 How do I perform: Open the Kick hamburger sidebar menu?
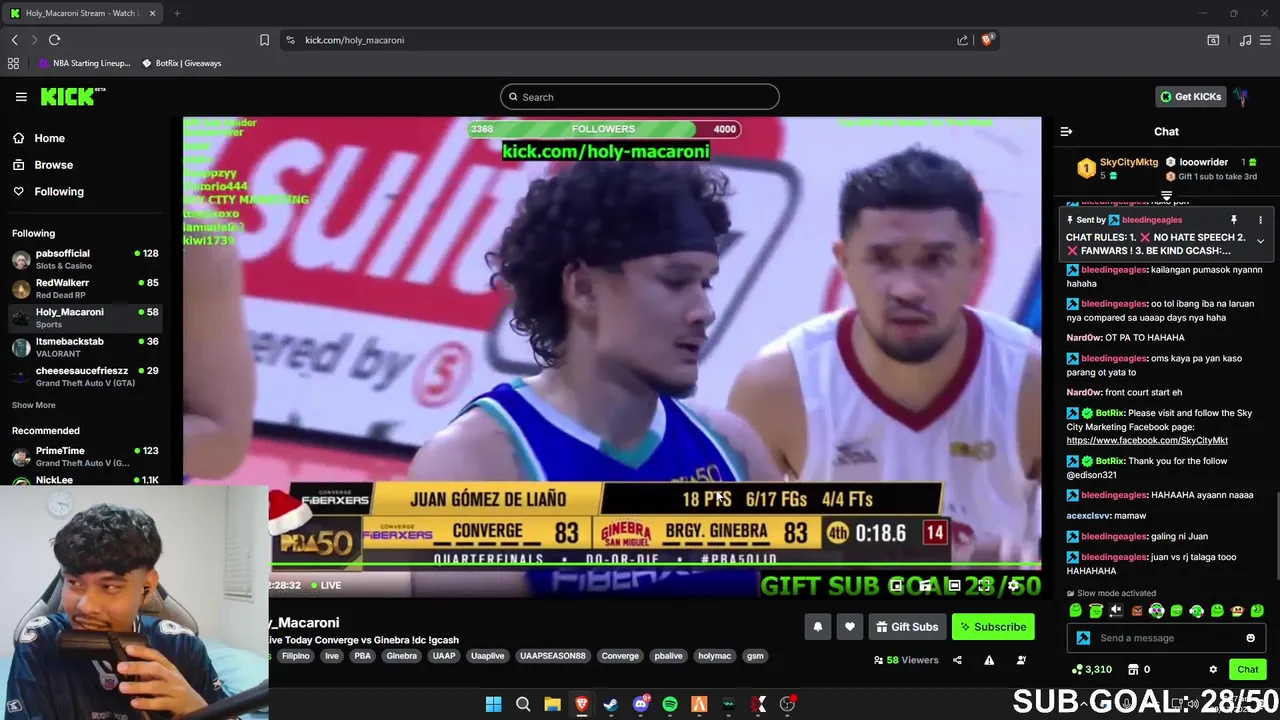click(x=21, y=97)
